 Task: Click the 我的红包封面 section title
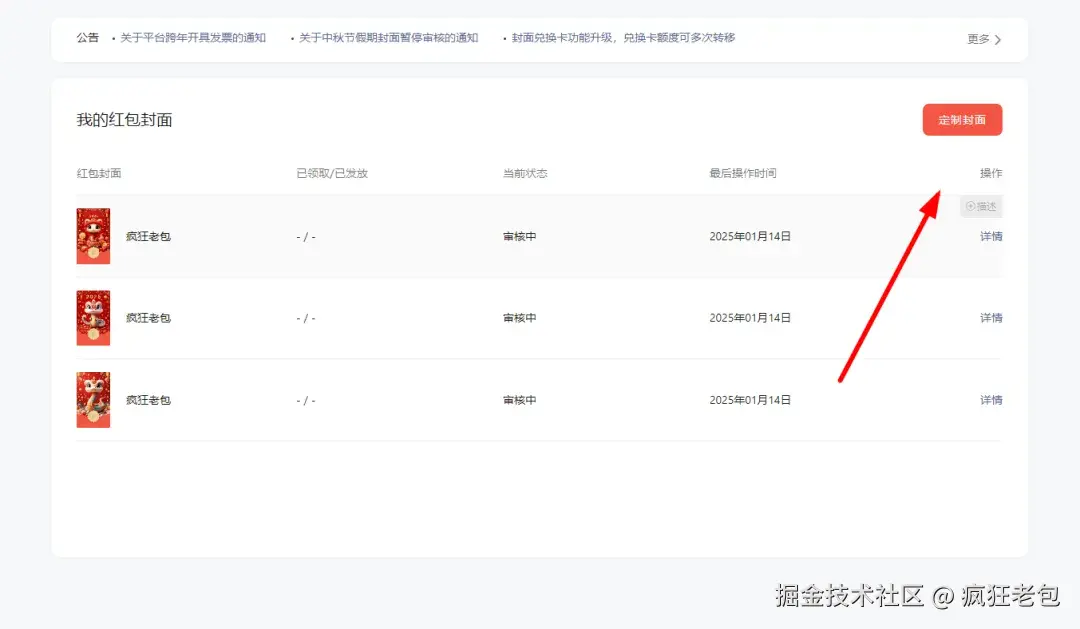tap(124, 119)
